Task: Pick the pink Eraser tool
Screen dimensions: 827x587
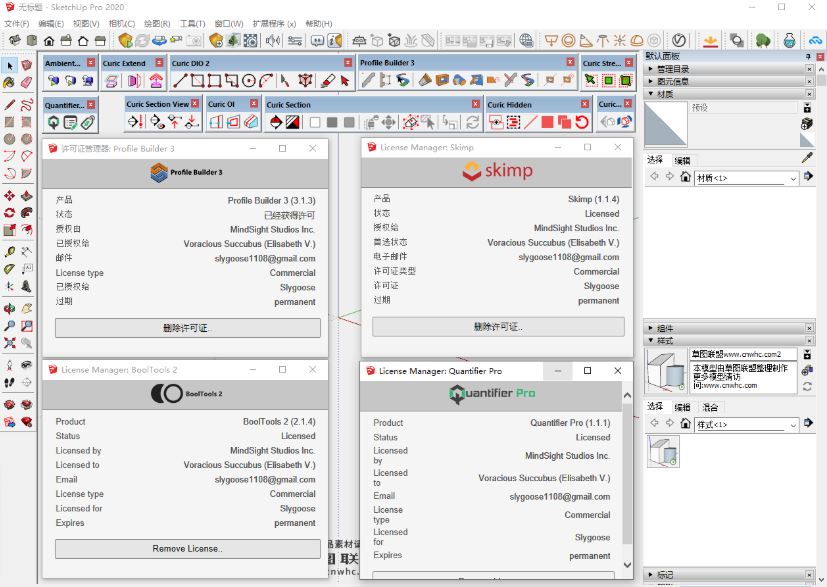Action: pyautogui.click(x=26, y=82)
